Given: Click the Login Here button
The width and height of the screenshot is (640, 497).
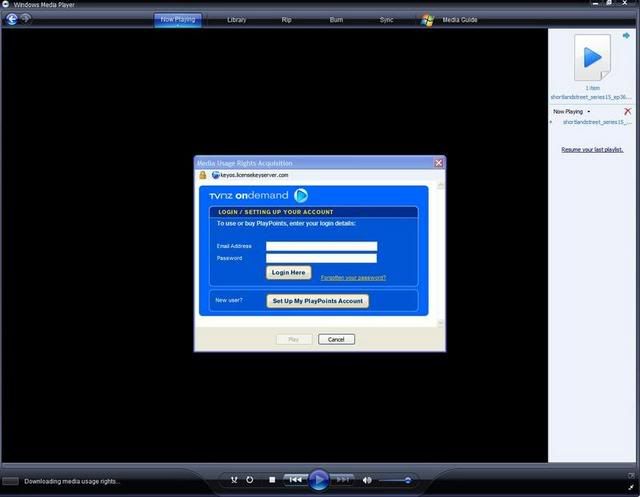Looking at the screenshot, I should [x=288, y=273].
